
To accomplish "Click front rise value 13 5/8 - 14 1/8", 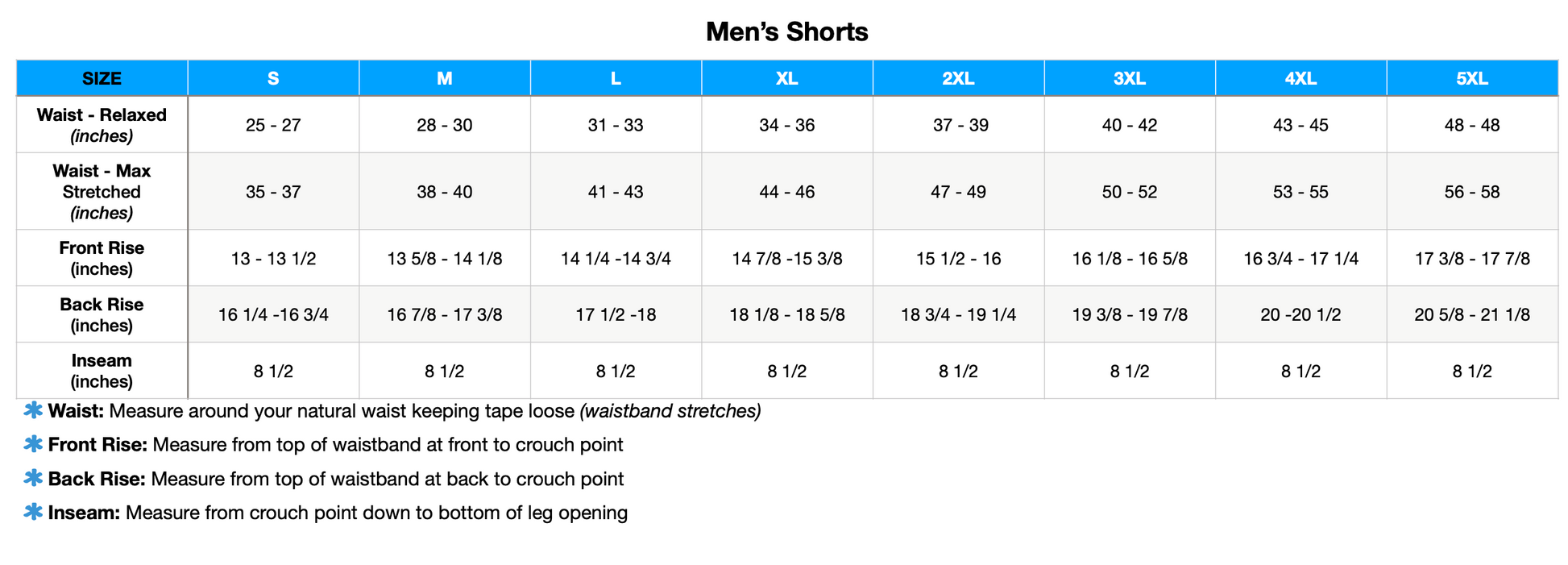I will coord(444,259).
